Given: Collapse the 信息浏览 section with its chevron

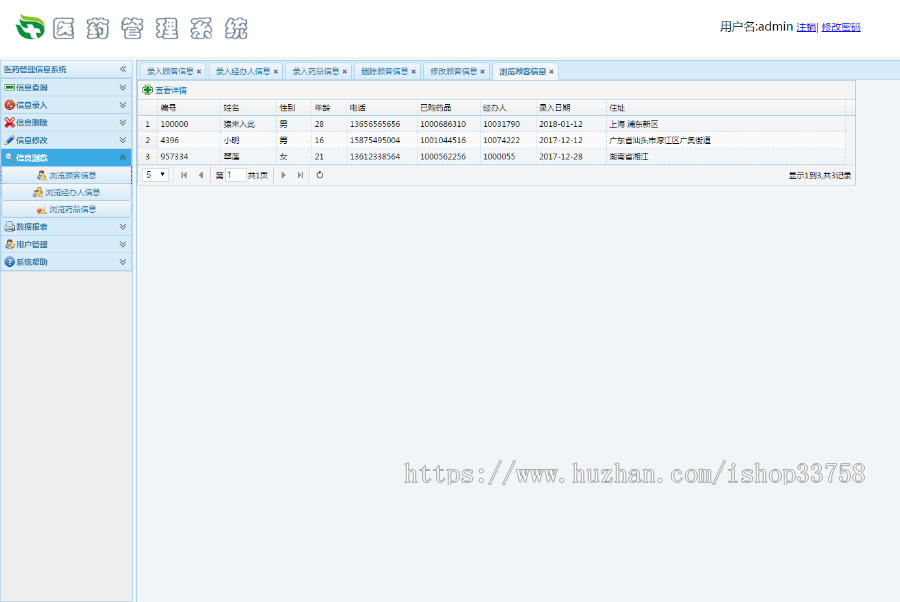Looking at the screenshot, I should (124, 156).
